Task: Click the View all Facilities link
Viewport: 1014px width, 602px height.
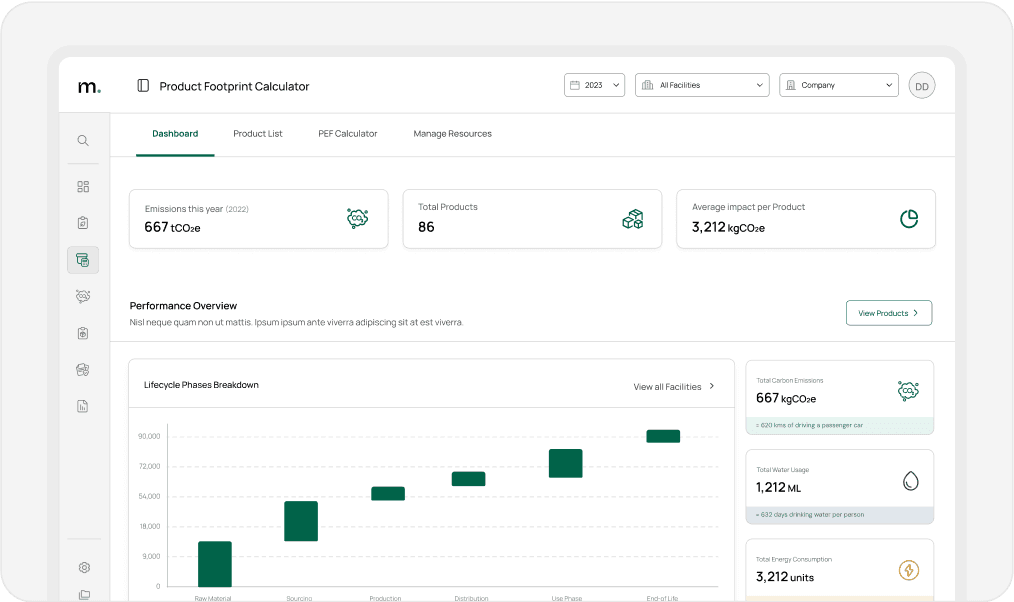Action: pyautogui.click(x=674, y=387)
